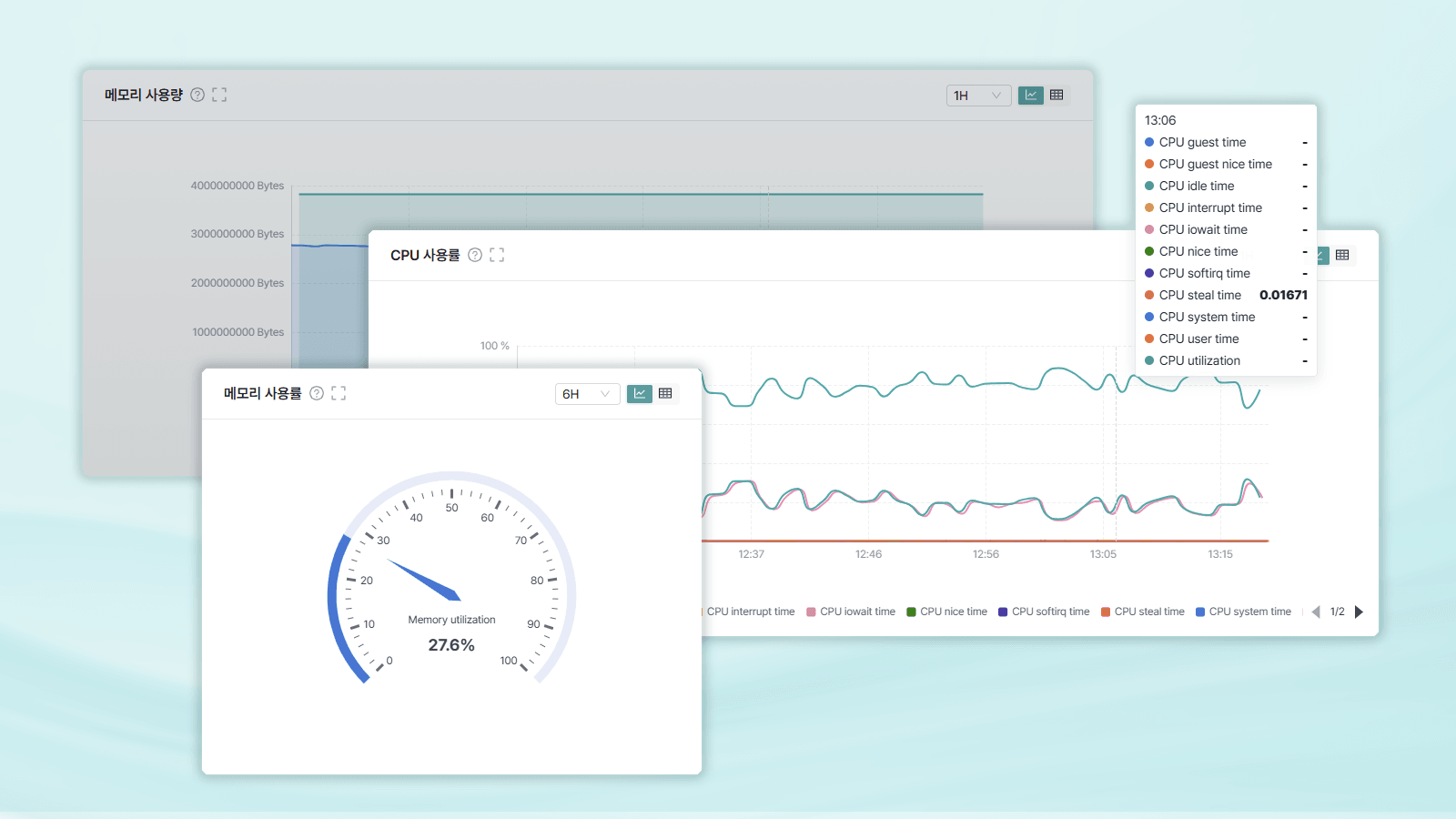Click the 13:05 x-axis time label
1456x819 pixels.
click(1104, 554)
